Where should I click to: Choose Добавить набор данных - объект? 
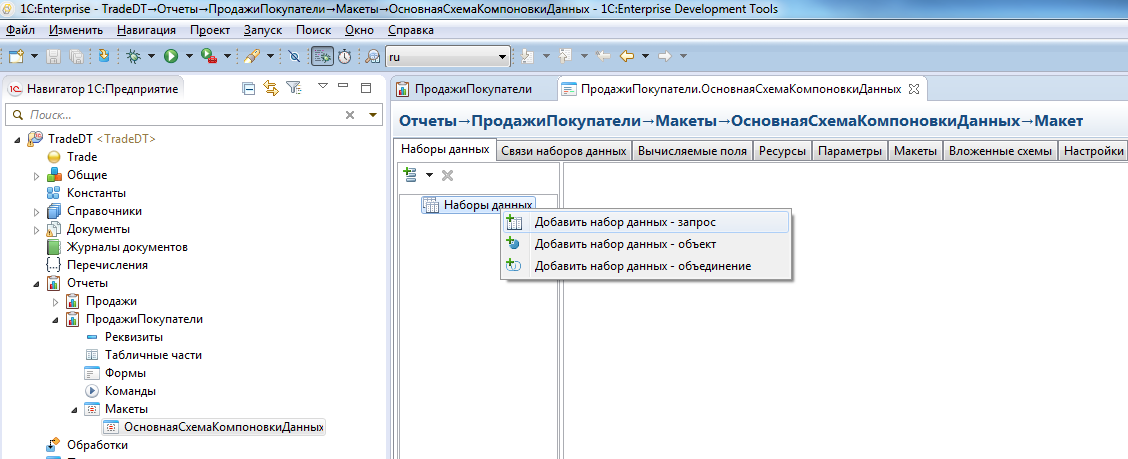click(646, 244)
